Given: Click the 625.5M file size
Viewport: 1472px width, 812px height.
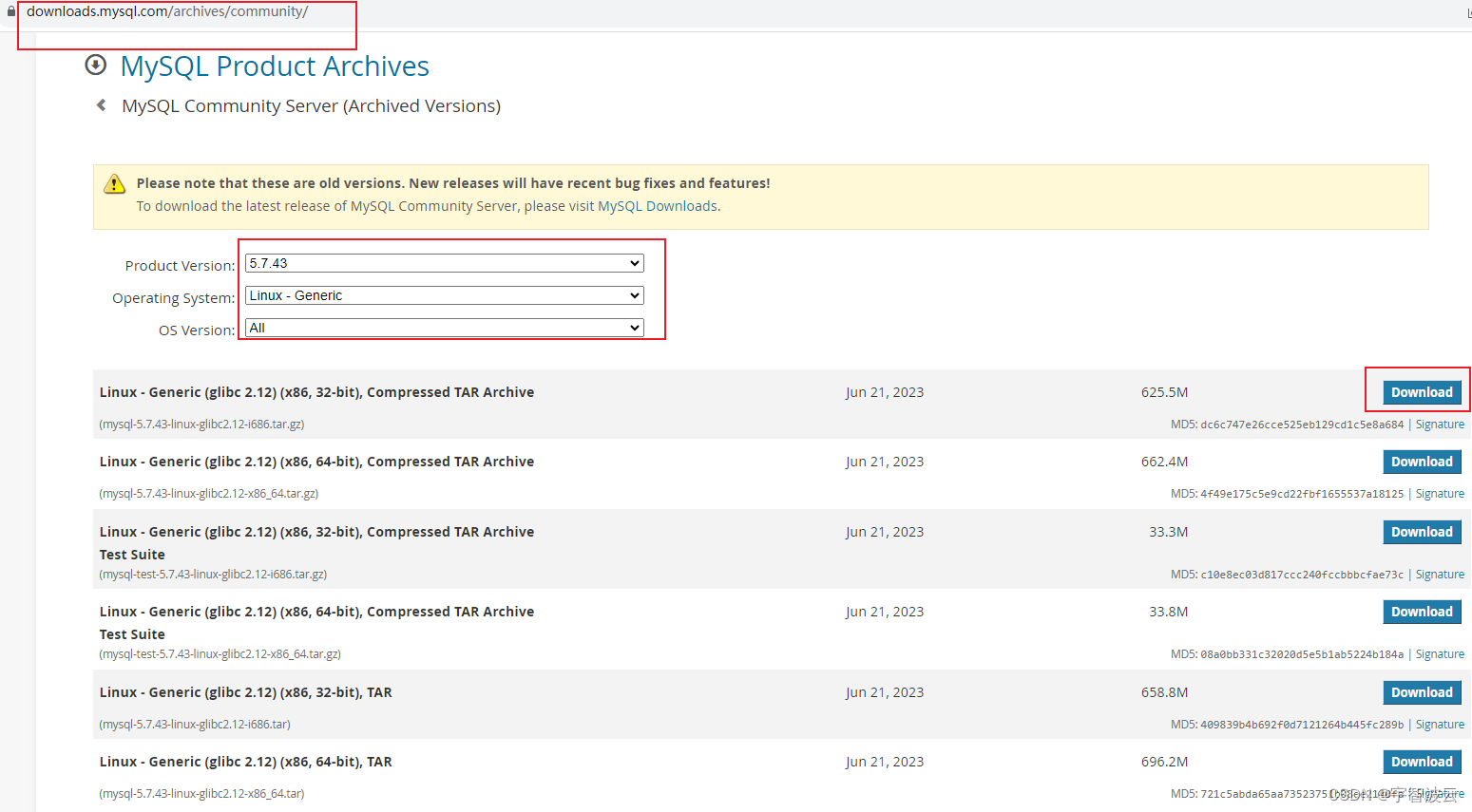Looking at the screenshot, I should coord(1164,392).
